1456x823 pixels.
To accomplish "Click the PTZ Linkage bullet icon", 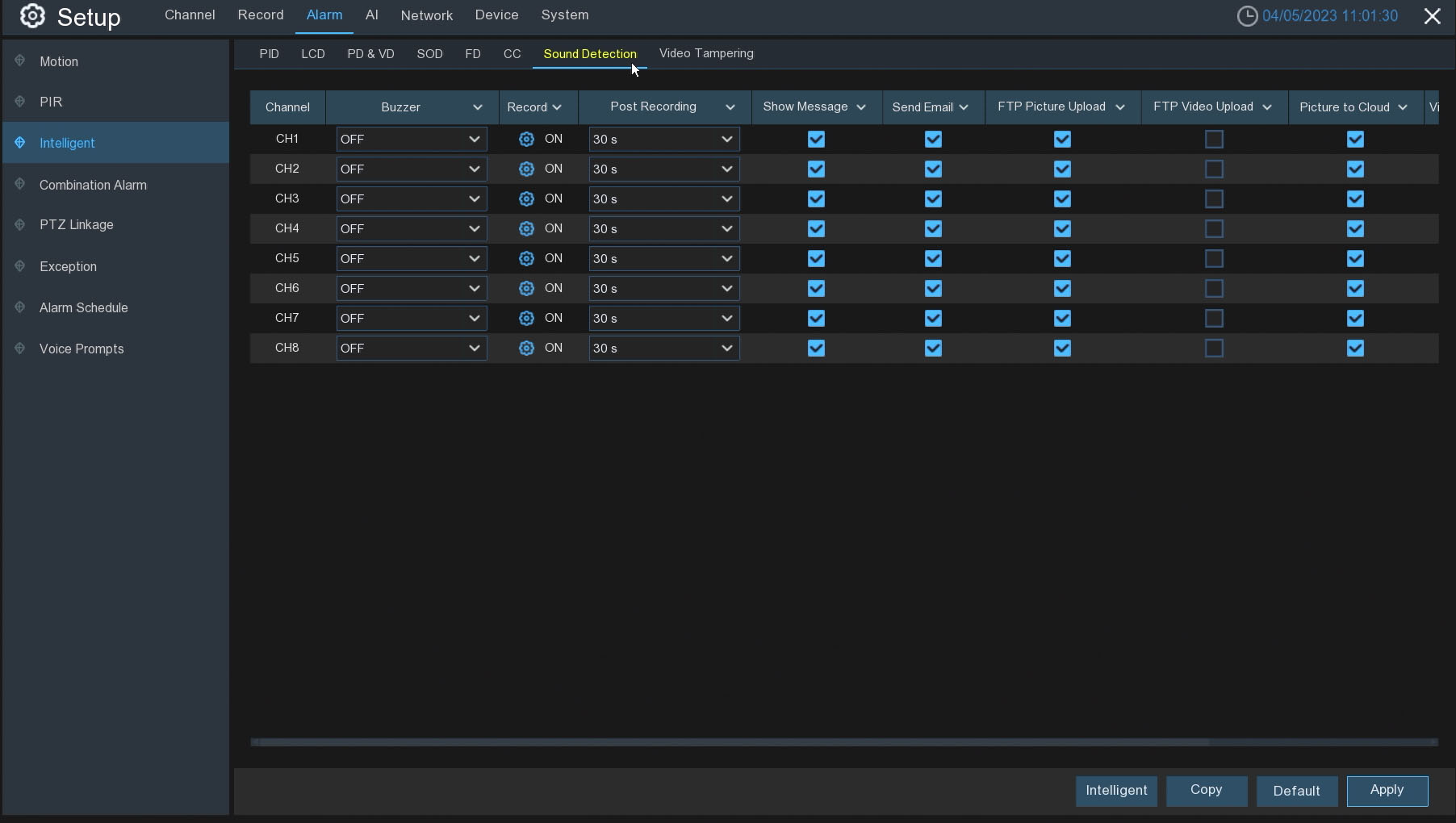I will click(20, 224).
